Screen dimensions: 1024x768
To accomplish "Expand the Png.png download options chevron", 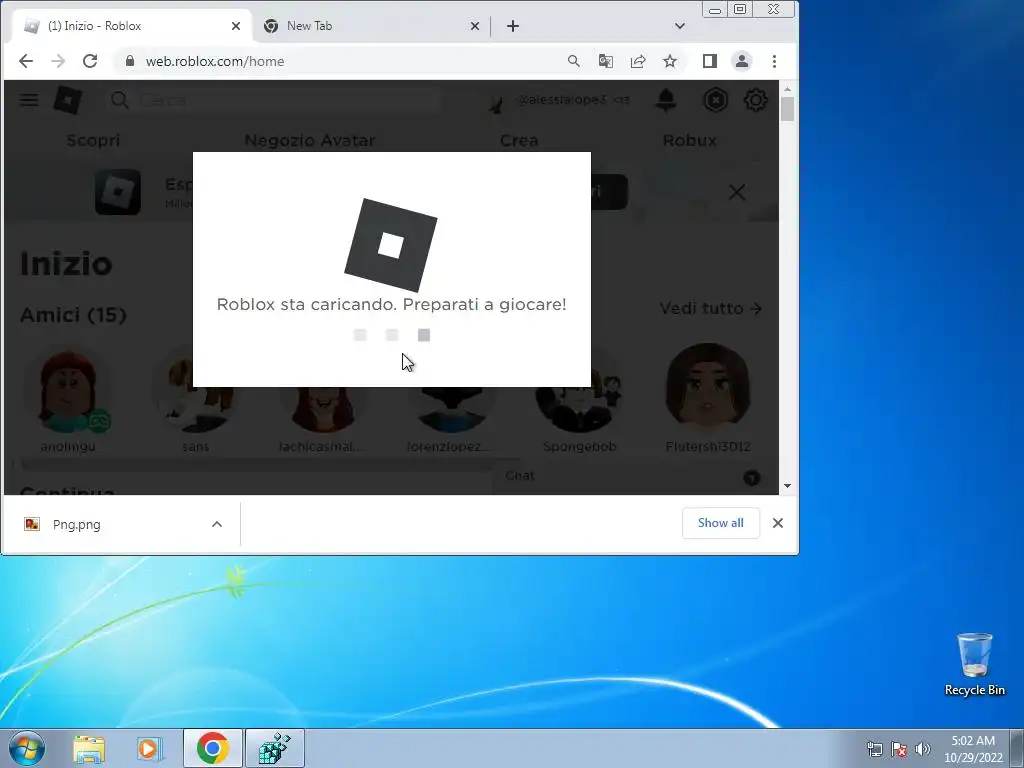I will [217, 524].
